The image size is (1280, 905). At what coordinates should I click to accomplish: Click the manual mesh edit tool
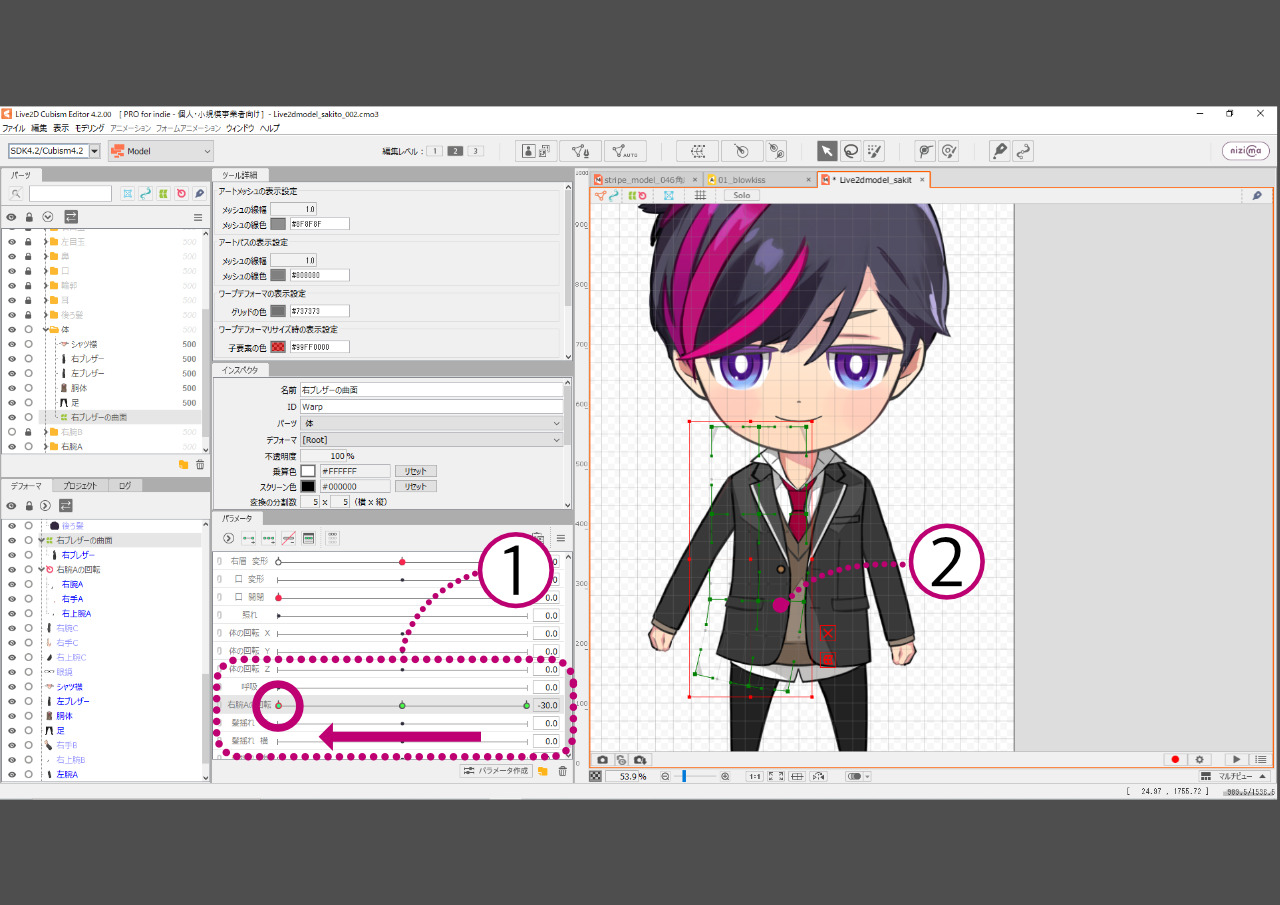pyautogui.click(x=579, y=151)
